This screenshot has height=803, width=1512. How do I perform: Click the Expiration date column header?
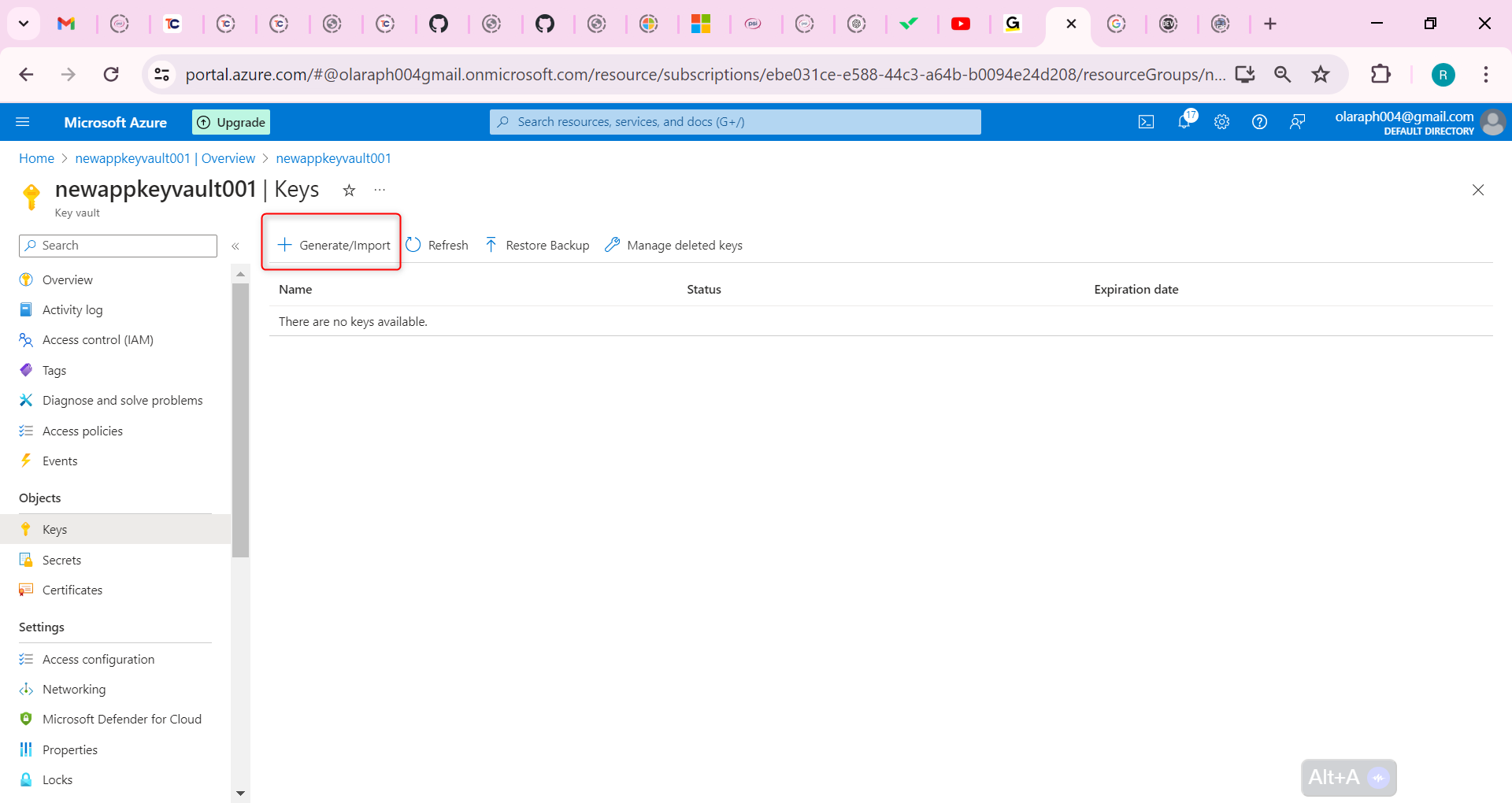(x=1136, y=290)
